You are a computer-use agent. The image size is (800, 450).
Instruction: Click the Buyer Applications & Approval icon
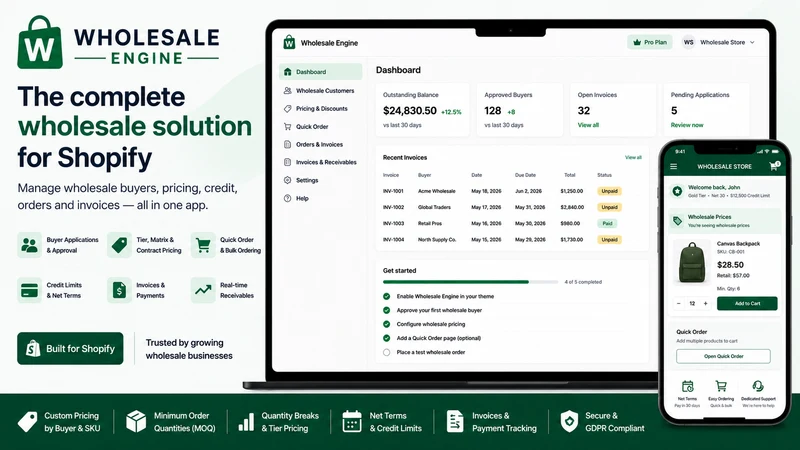coord(29,245)
